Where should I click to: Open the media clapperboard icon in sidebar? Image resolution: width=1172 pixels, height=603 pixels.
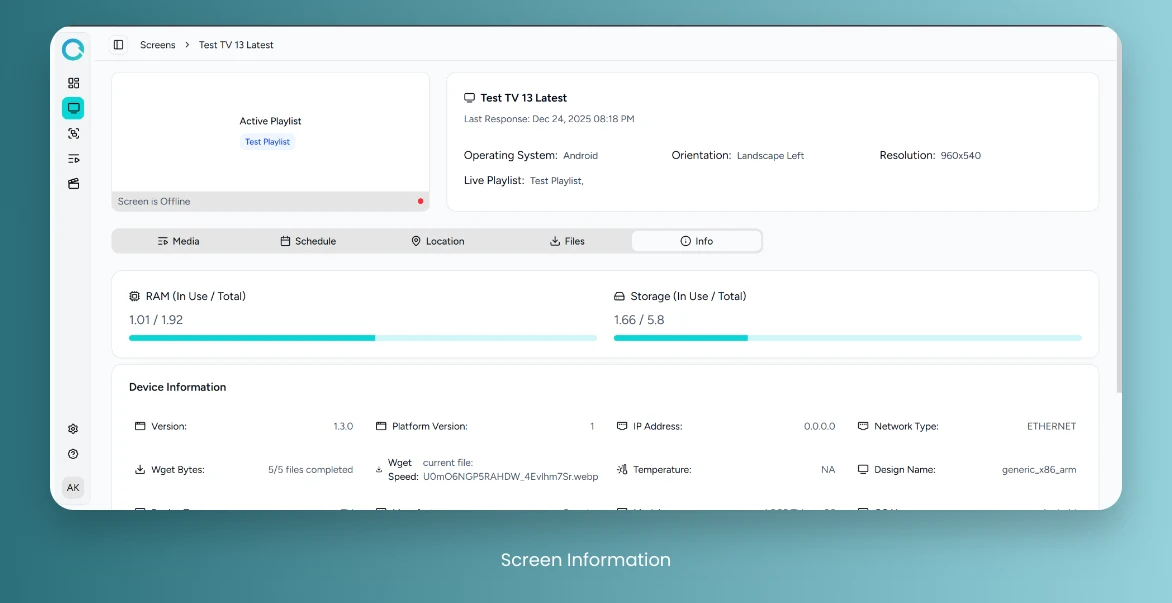point(73,184)
